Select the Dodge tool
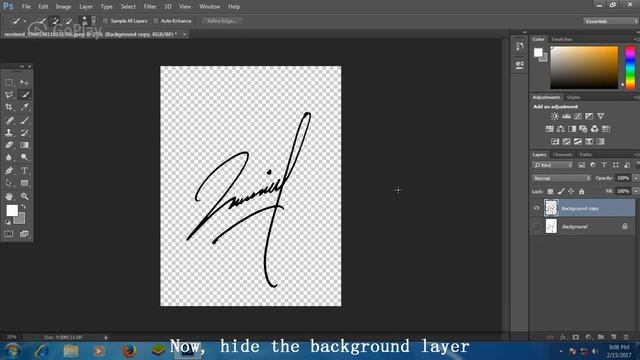Screen dimensions: 640x360 pos(24,157)
